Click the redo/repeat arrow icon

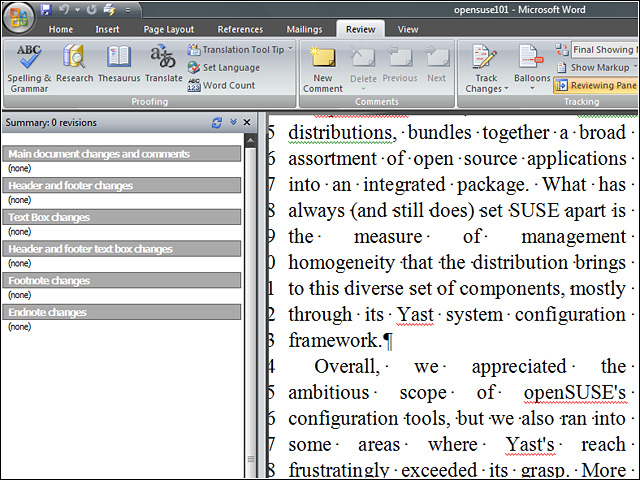click(91, 9)
